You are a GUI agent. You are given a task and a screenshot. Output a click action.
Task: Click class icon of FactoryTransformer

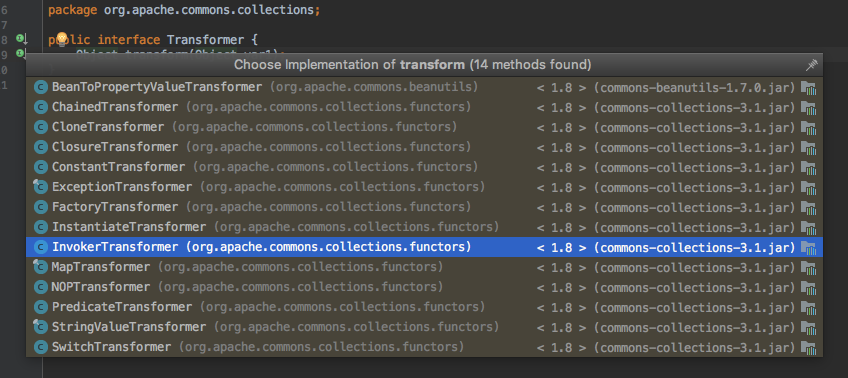pos(41,207)
